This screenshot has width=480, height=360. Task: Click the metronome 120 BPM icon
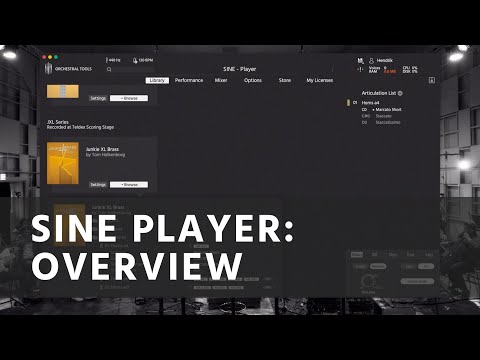point(135,60)
